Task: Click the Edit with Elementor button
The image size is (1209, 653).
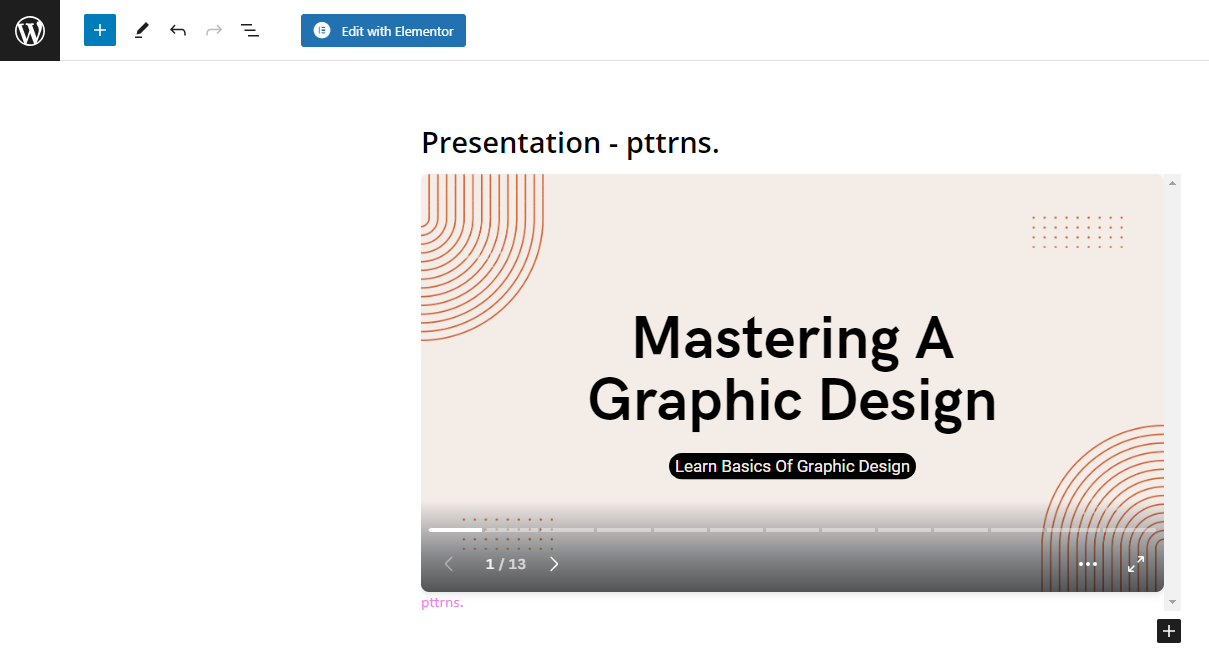Action: tap(383, 30)
